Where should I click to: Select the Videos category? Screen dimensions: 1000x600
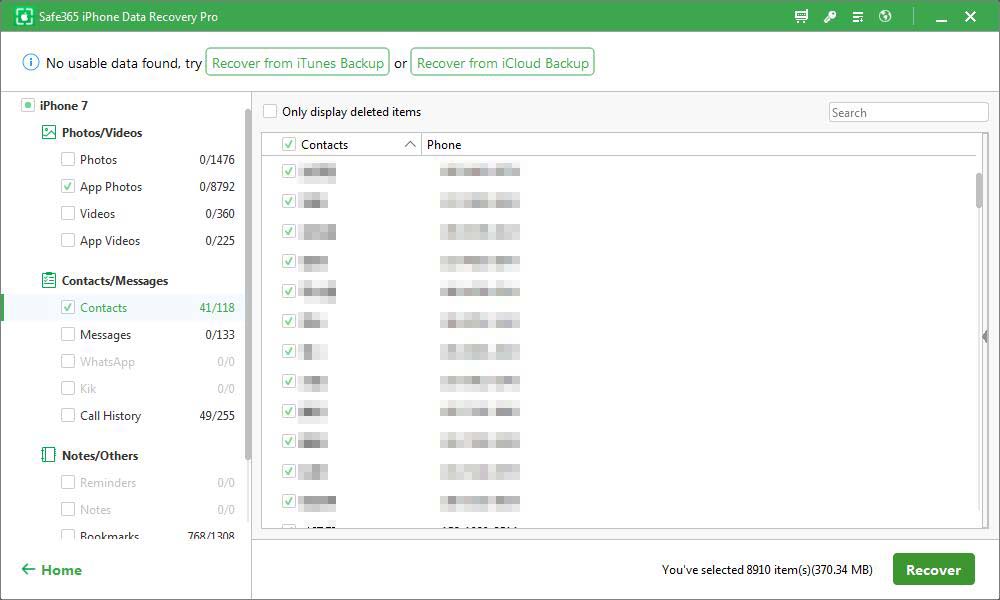click(98, 214)
